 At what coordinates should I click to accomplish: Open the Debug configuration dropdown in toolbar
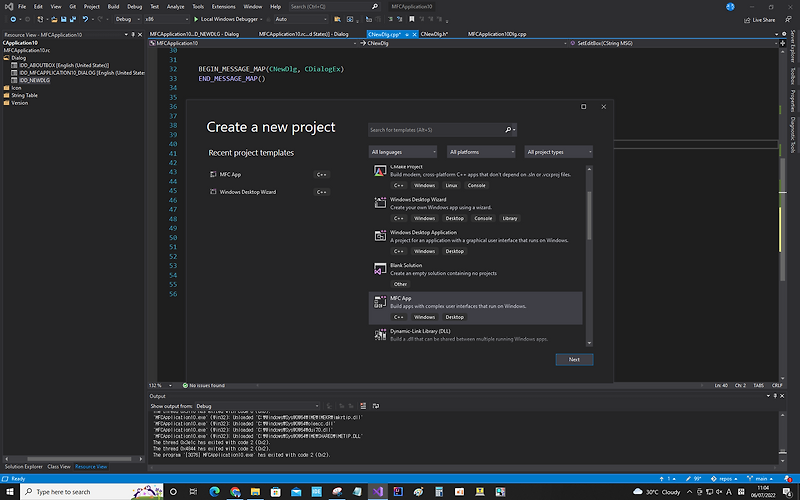[128, 19]
